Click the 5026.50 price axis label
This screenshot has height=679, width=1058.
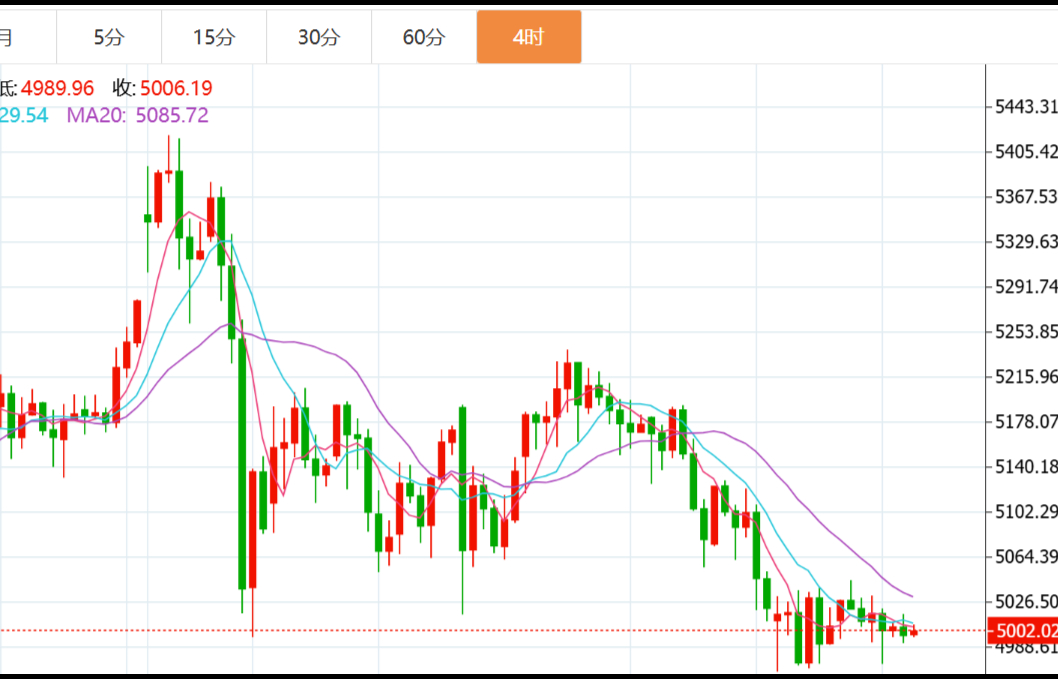click(x=1024, y=601)
